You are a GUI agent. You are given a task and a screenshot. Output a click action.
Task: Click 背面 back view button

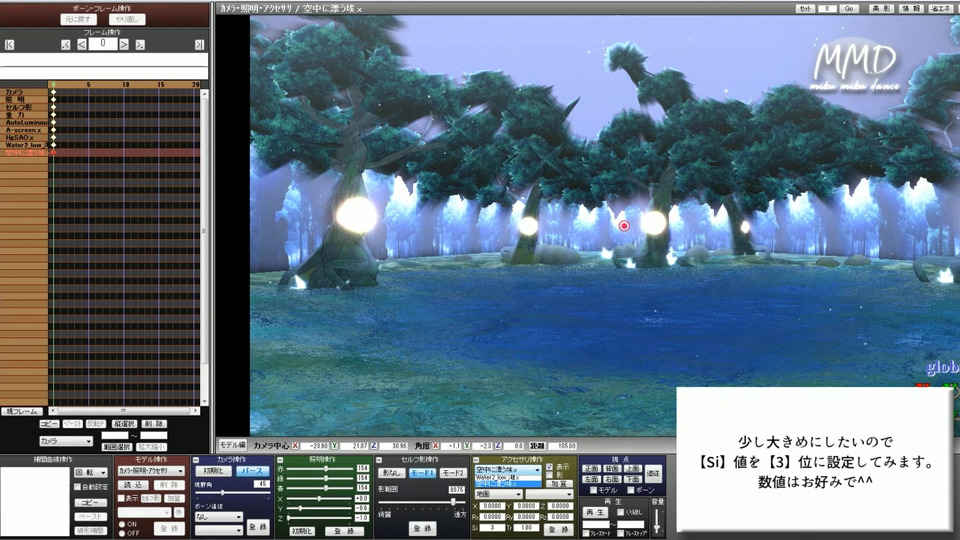[x=612, y=468]
